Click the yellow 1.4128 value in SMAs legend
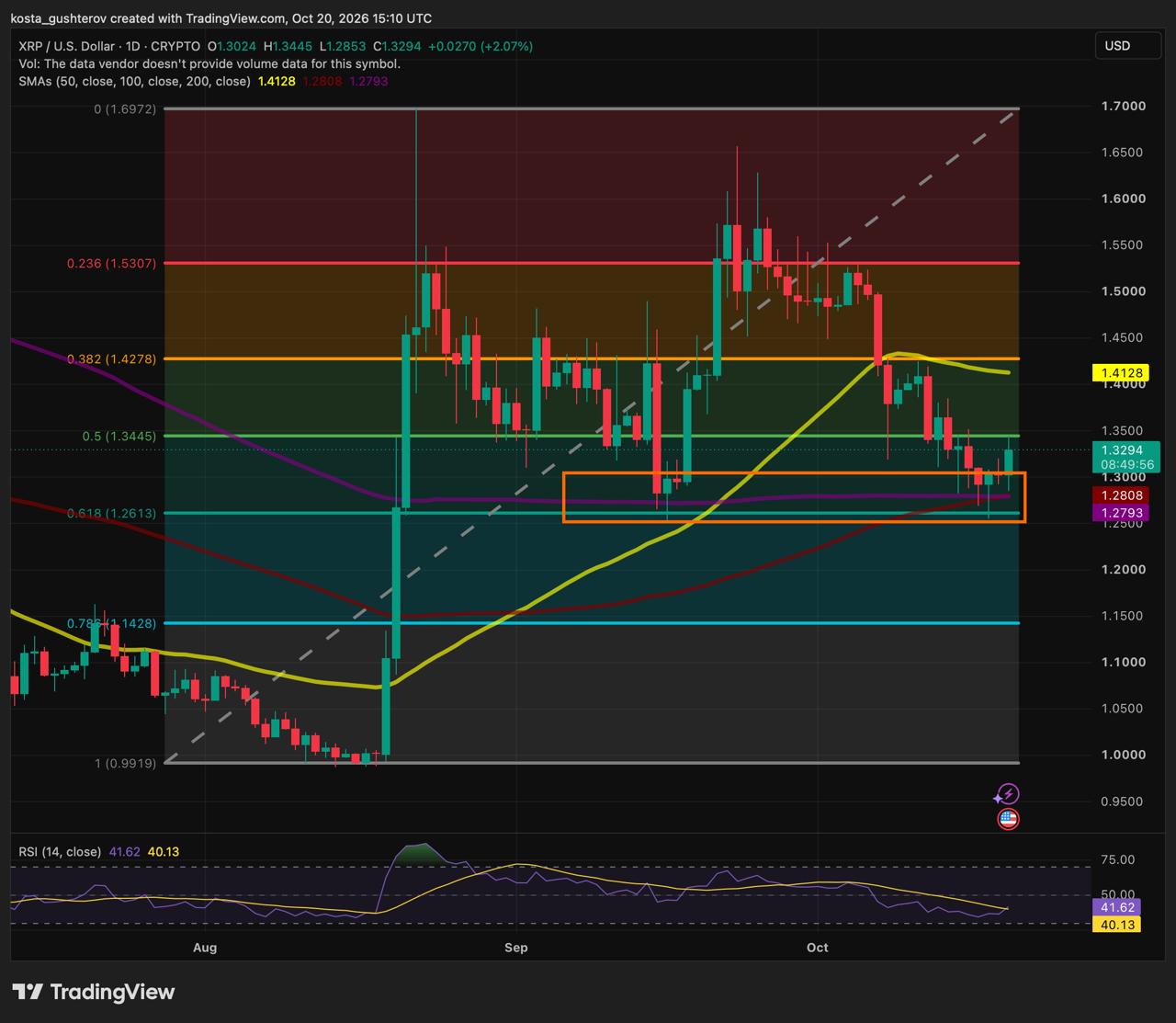The image size is (1176, 1023). 277,81
